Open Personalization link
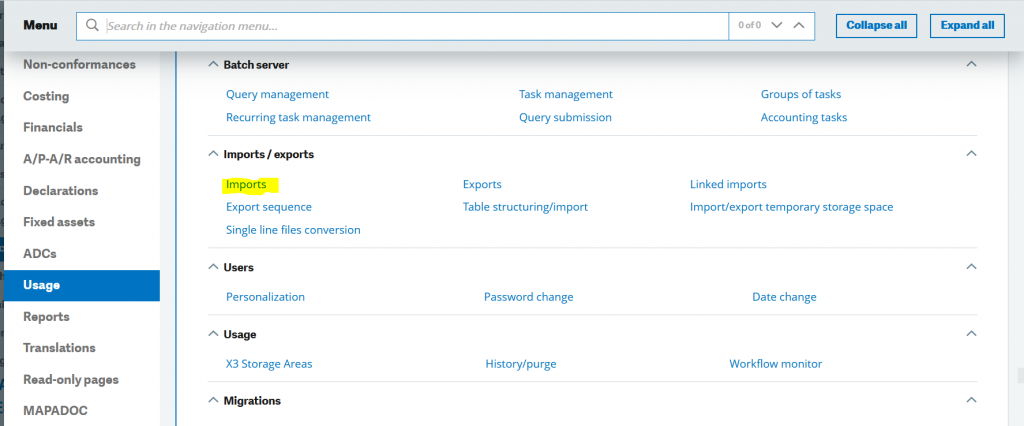 click(x=265, y=297)
